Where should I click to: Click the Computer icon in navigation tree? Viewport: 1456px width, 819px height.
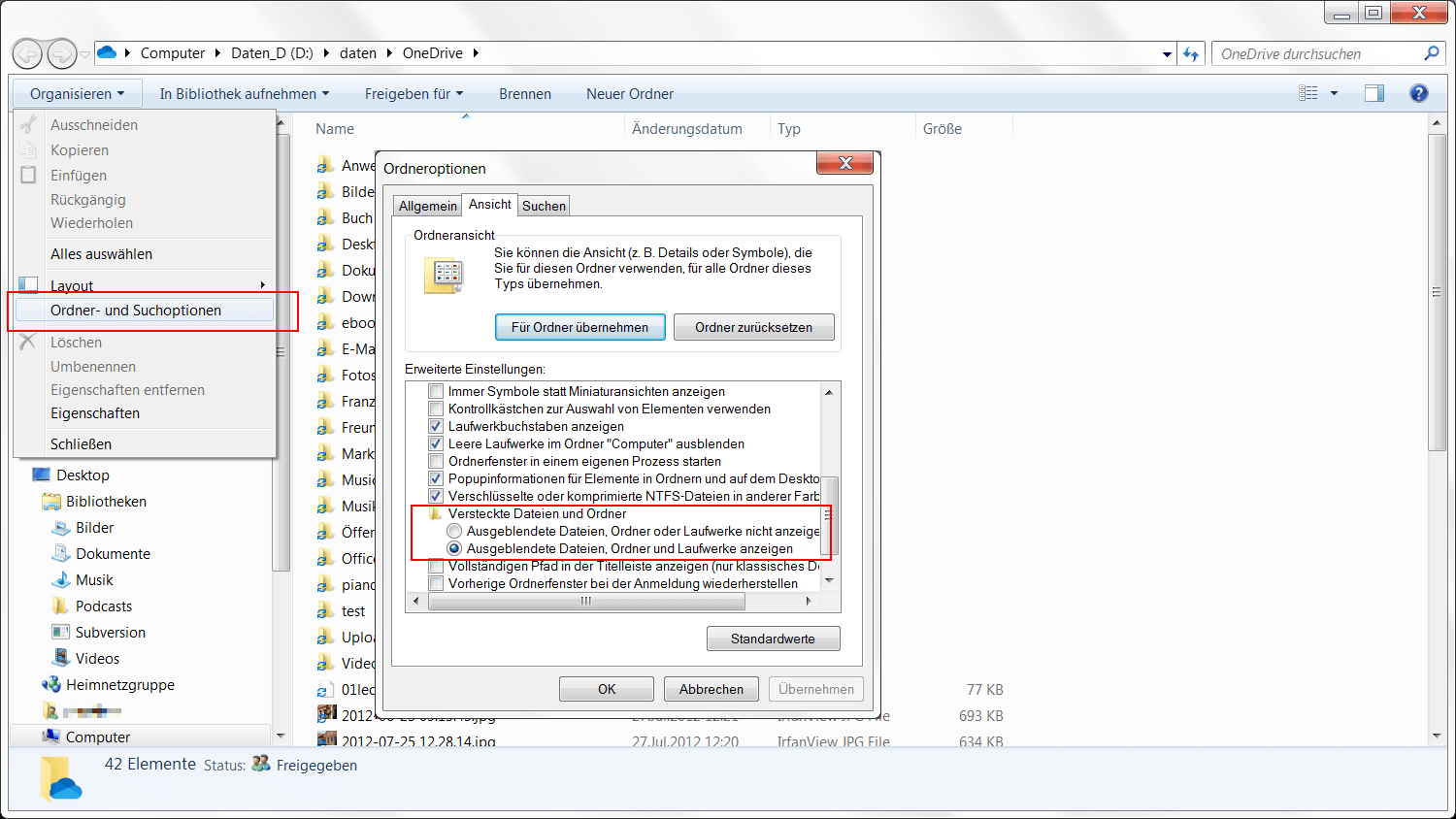click(x=51, y=737)
